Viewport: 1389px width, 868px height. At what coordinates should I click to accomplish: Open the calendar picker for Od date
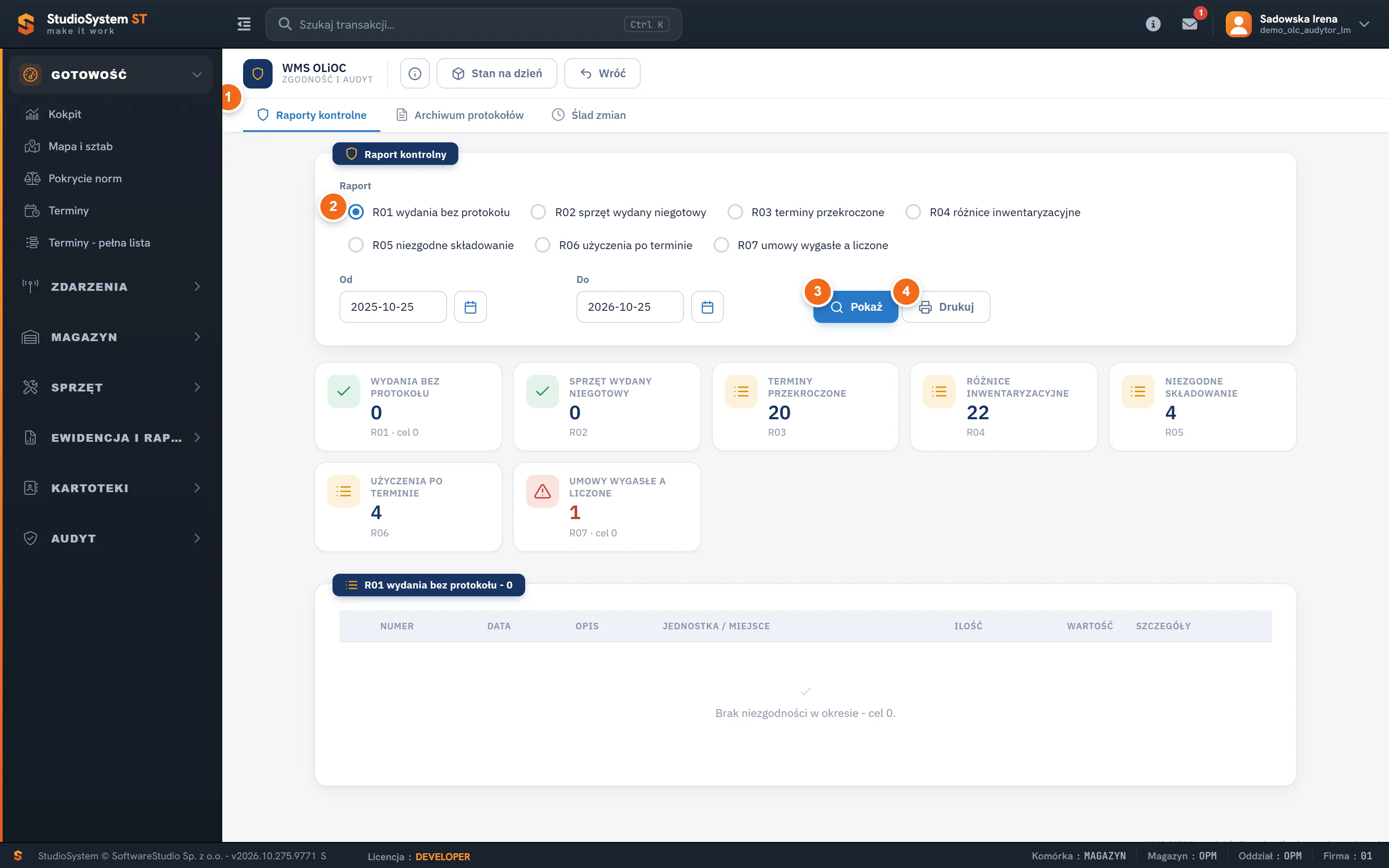coord(470,307)
